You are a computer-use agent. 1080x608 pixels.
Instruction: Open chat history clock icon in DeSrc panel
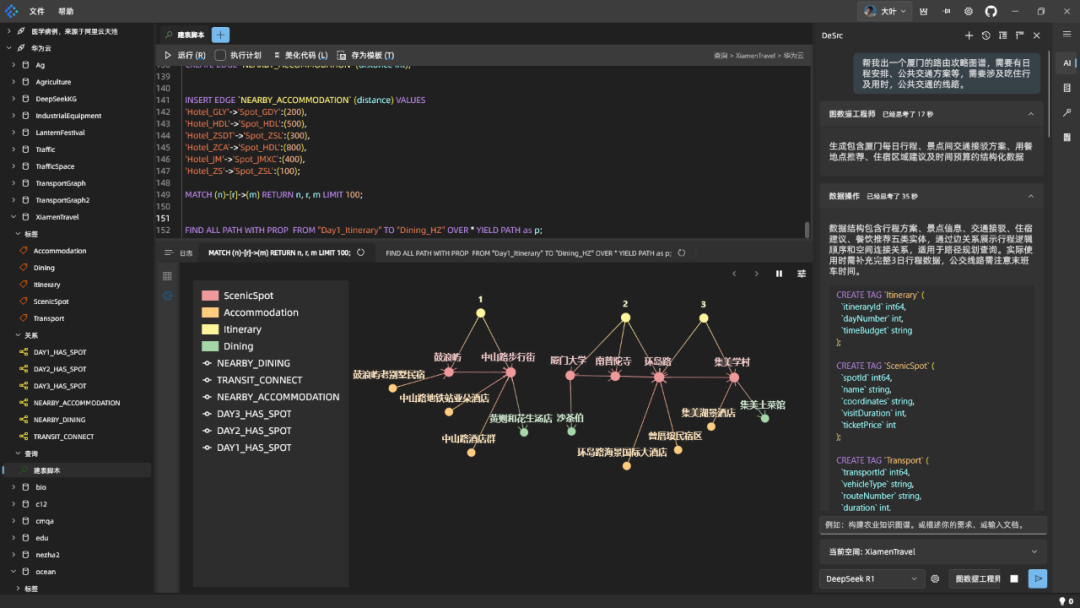pyautogui.click(x=986, y=35)
